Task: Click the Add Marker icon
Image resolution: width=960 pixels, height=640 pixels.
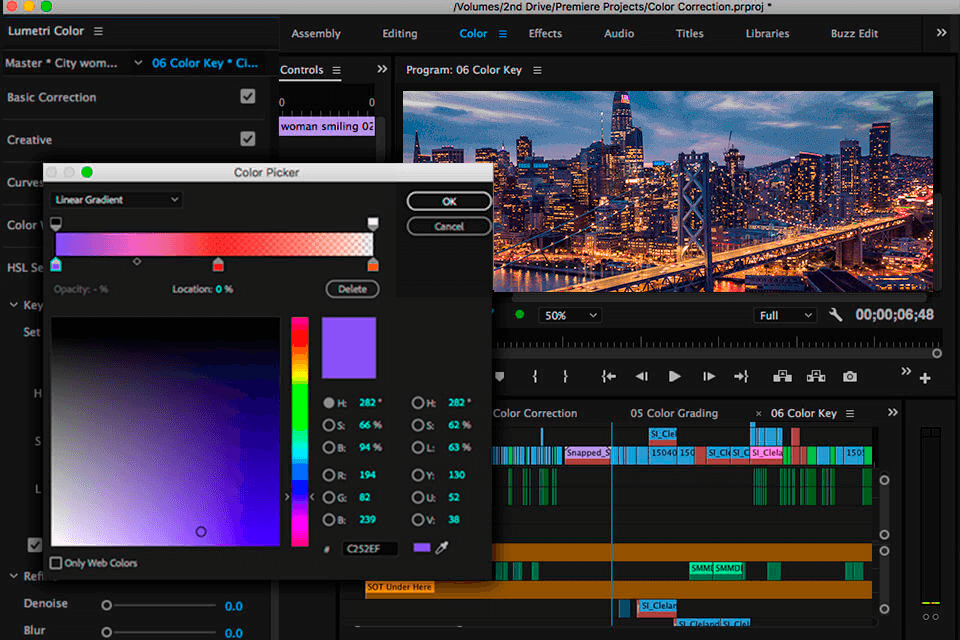Action: tap(499, 377)
